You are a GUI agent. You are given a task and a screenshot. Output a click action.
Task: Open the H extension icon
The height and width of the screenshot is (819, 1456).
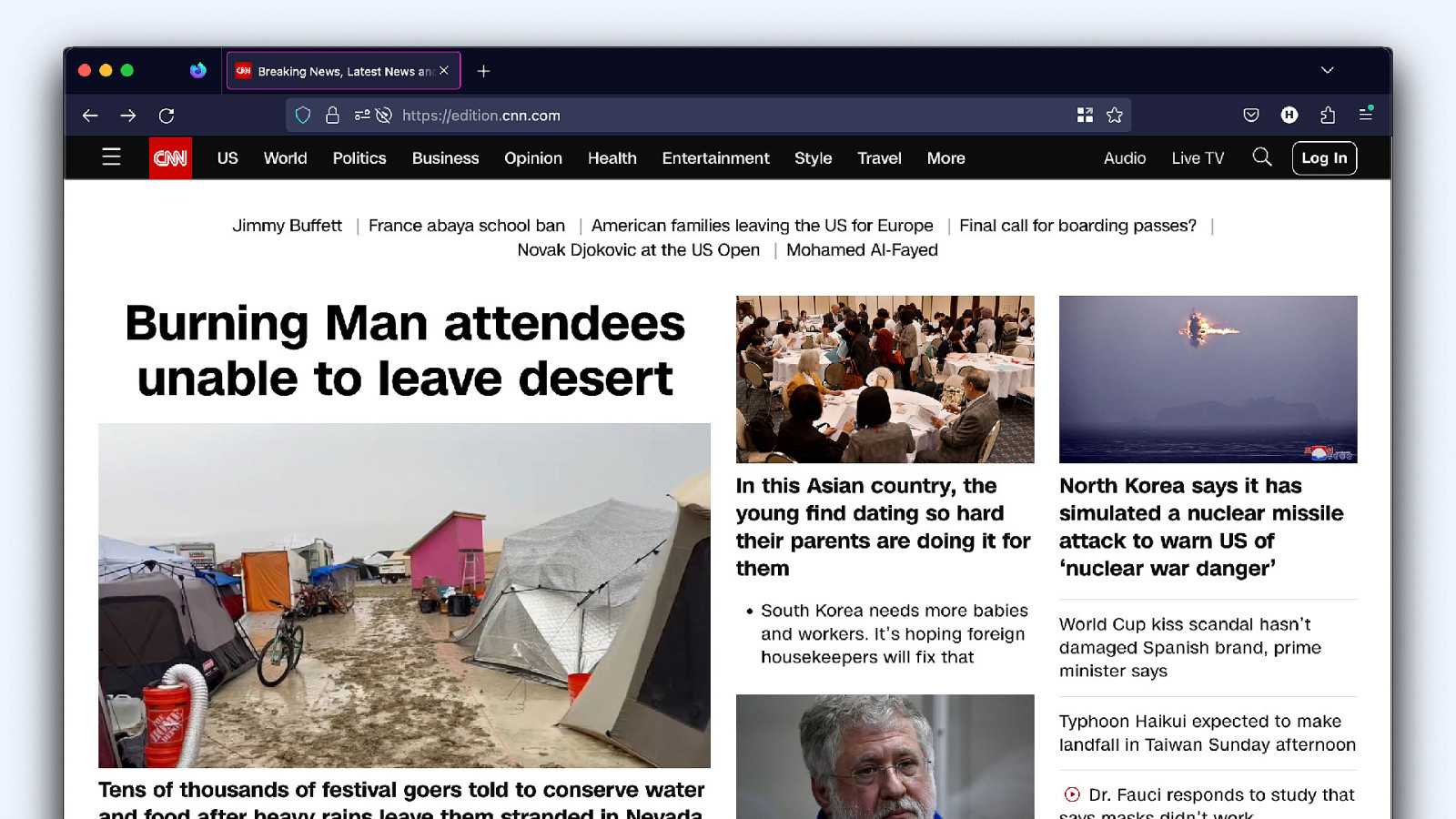tap(1289, 115)
